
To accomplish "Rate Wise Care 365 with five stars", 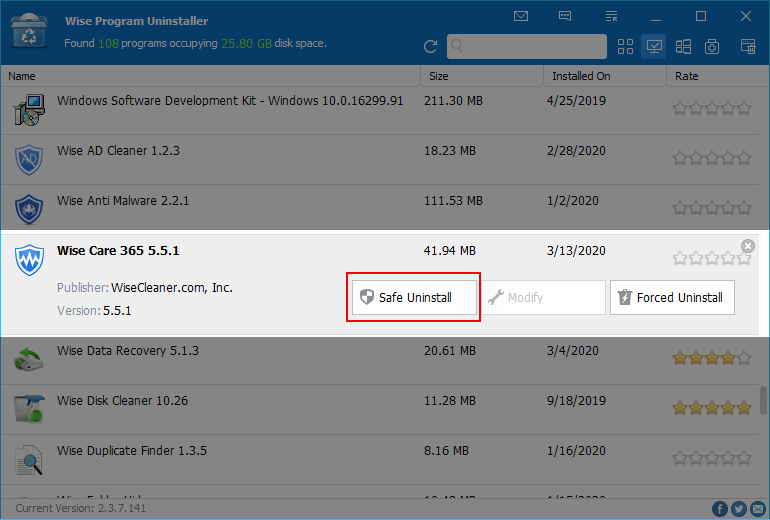I will coord(744,258).
